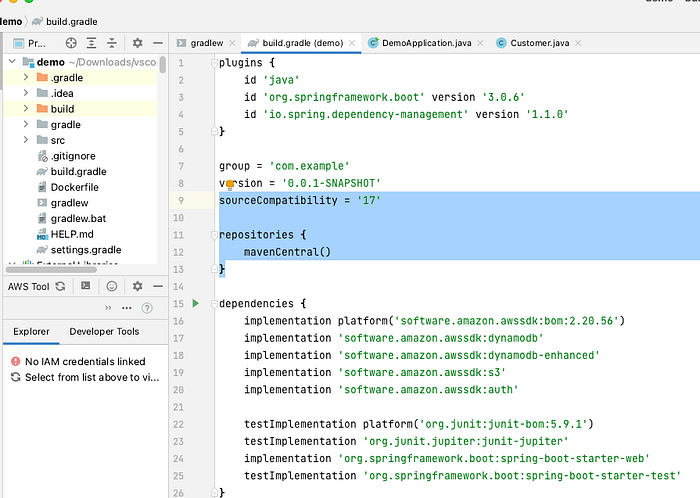This screenshot has height=498, width=700.
Task: Run the dependencies block gutter arrow
Action: [196, 303]
